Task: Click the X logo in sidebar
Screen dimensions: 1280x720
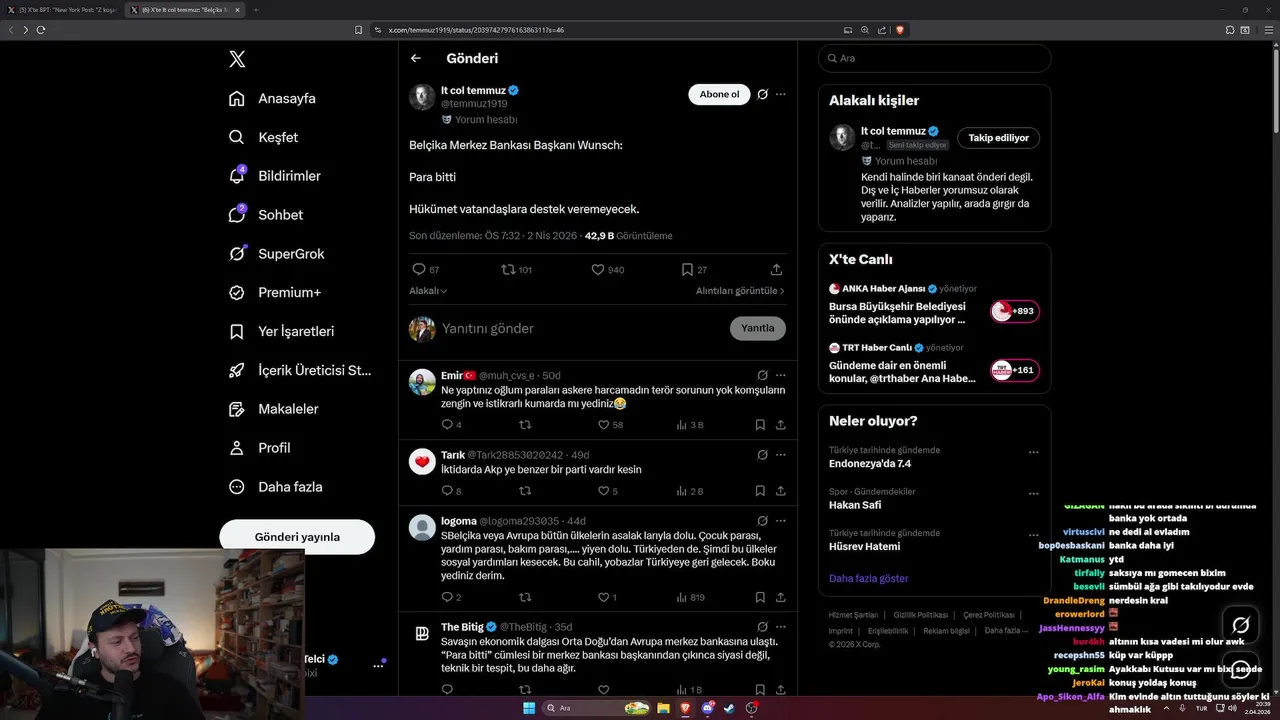Action: click(237, 59)
